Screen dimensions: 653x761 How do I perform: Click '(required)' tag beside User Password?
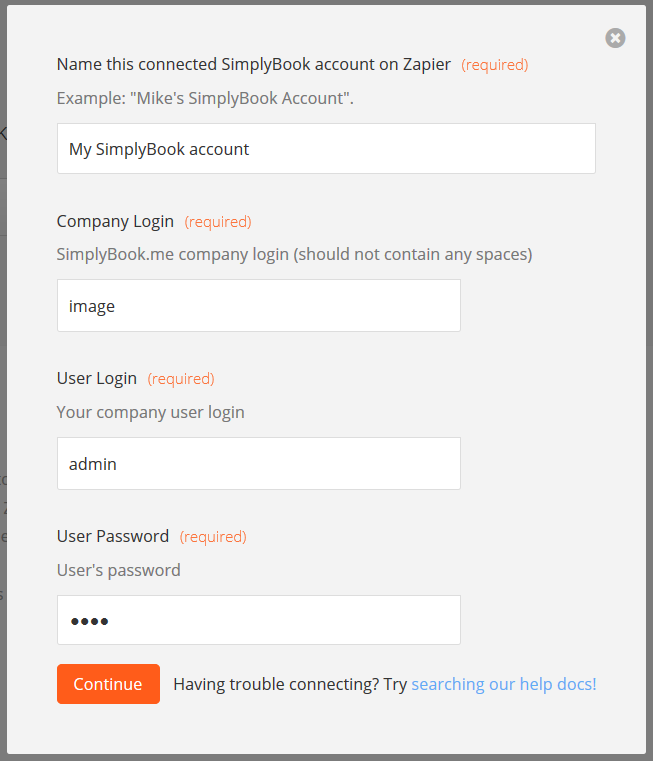[213, 537]
